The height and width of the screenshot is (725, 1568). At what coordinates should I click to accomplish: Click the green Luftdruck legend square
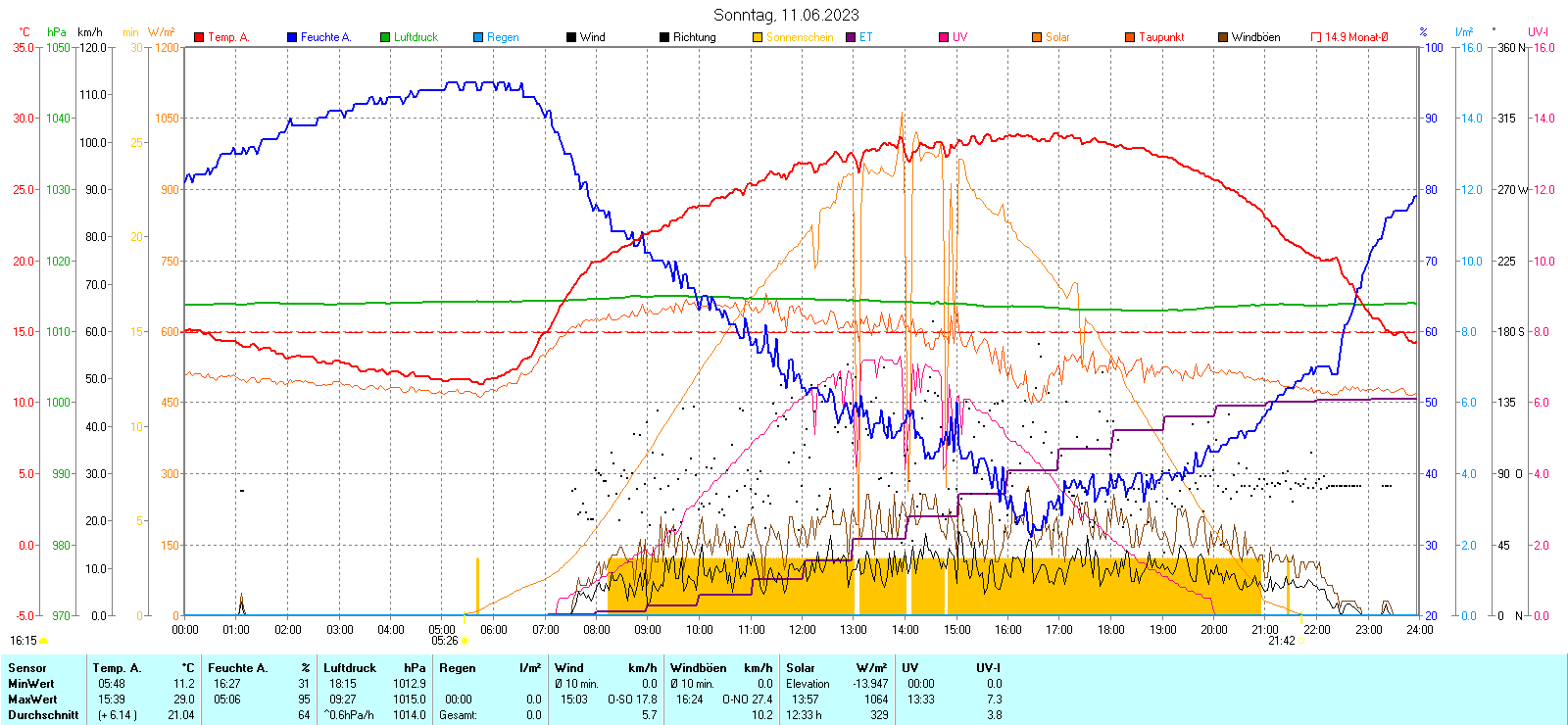[385, 37]
